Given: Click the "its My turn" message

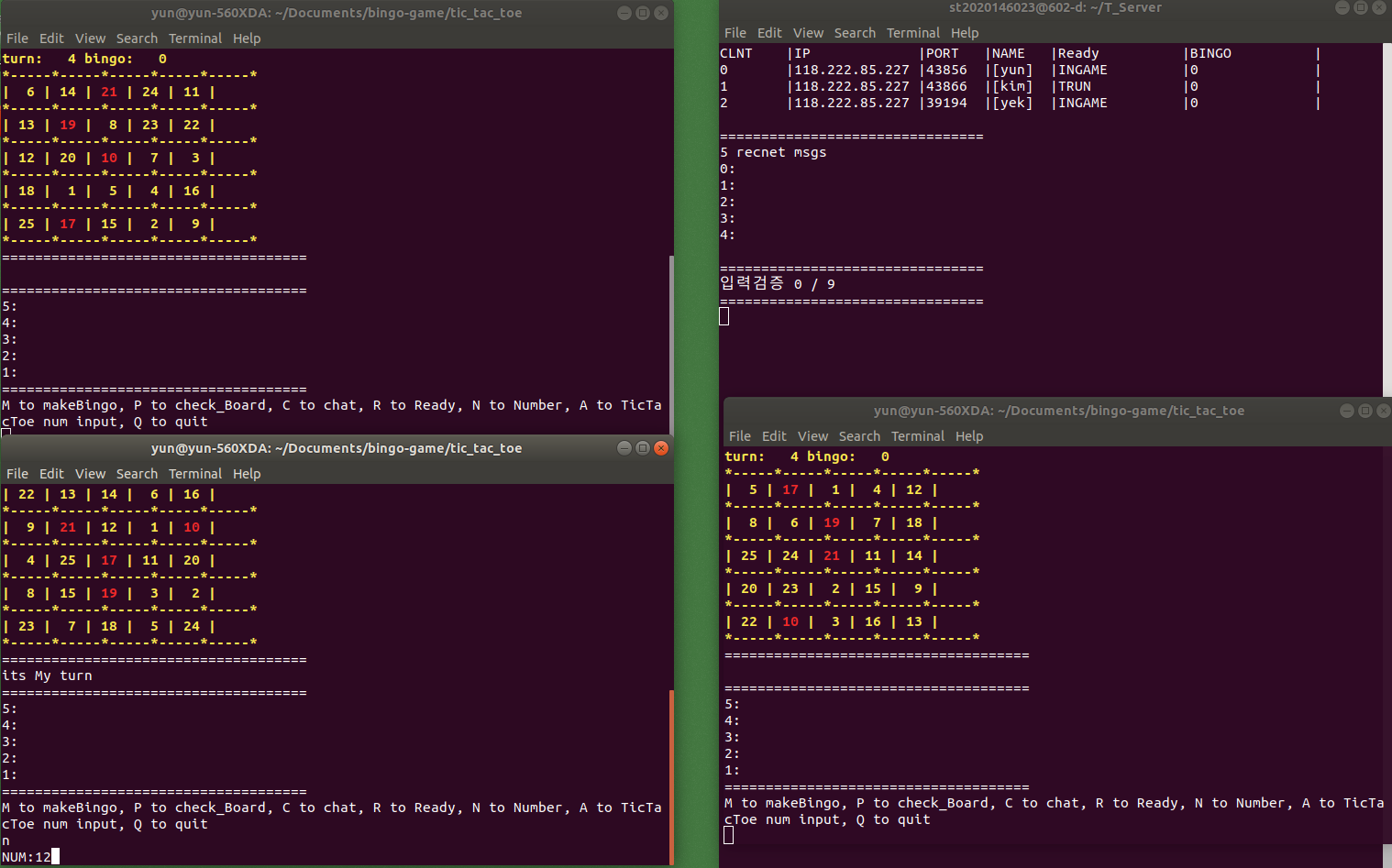Looking at the screenshot, I should coord(47,676).
